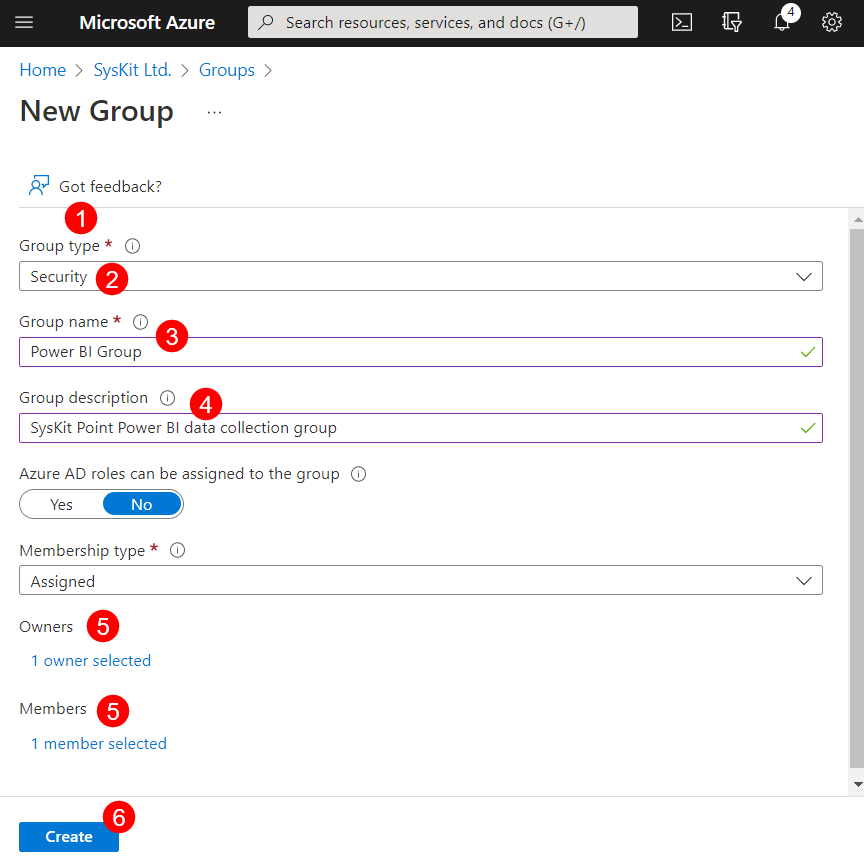Viewport: 864px width, 867px height.
Task: Navigate to SysKit Ltd. breadcrumb
Action: tap(132, 70)
